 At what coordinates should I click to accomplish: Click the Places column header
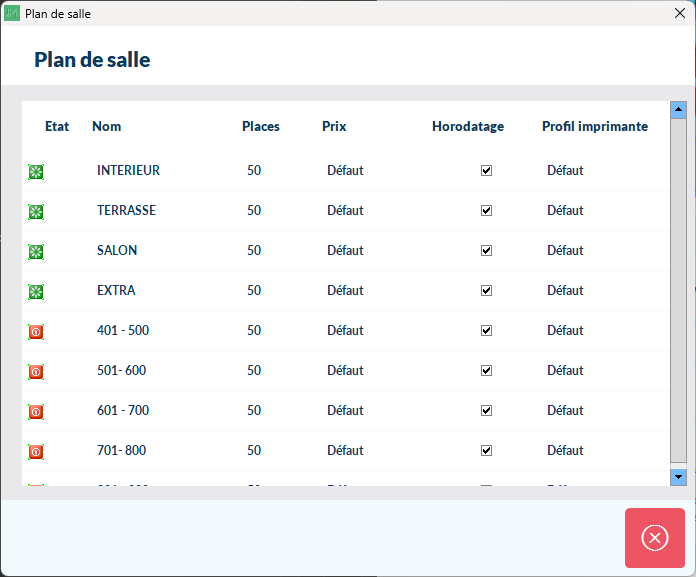261,126
